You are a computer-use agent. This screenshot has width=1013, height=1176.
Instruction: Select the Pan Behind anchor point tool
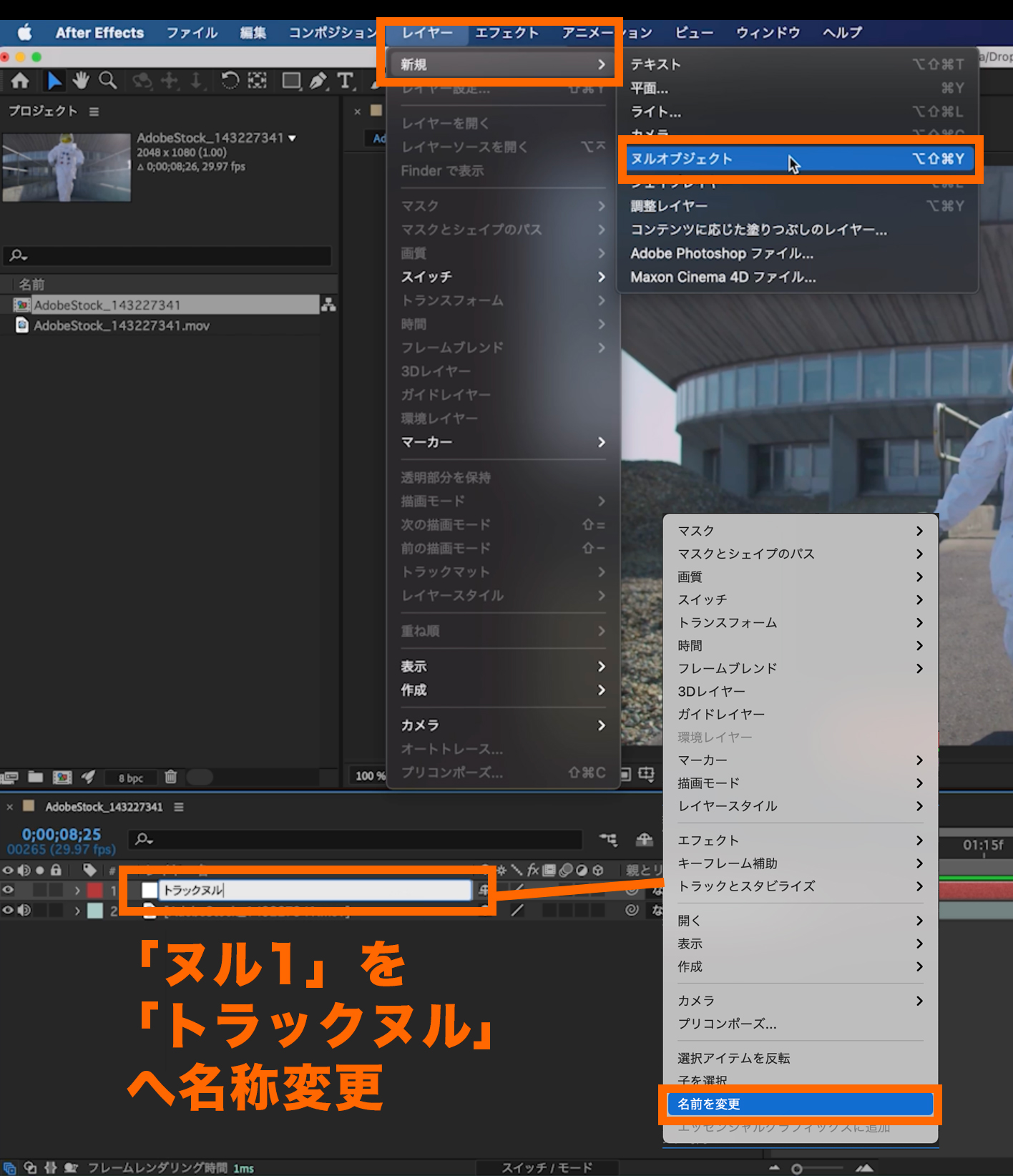(x=257, y=81)
